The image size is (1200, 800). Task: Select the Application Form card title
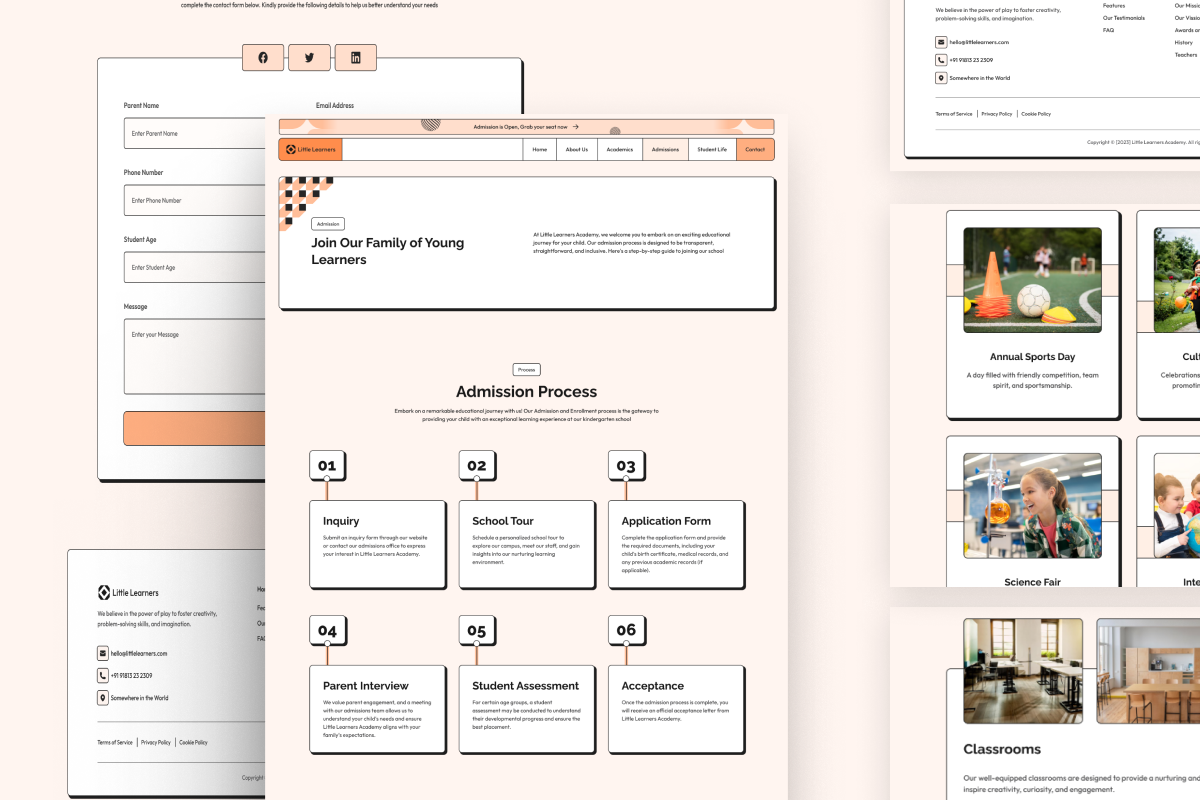pos(666,521)
